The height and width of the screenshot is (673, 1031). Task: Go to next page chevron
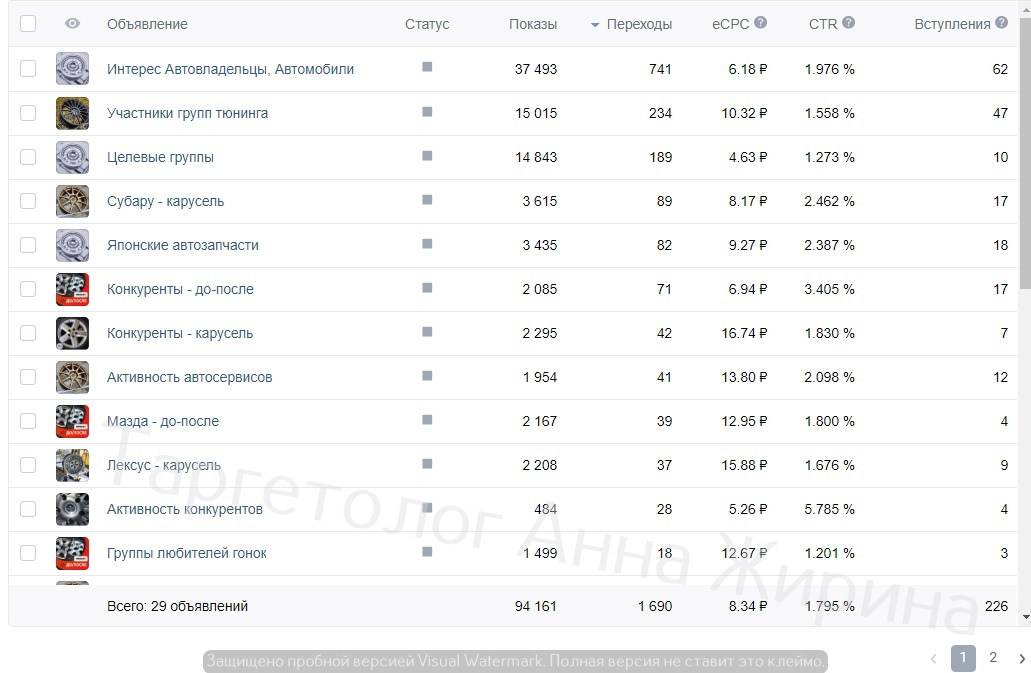pyautogui.click(x=1022, y=659)
